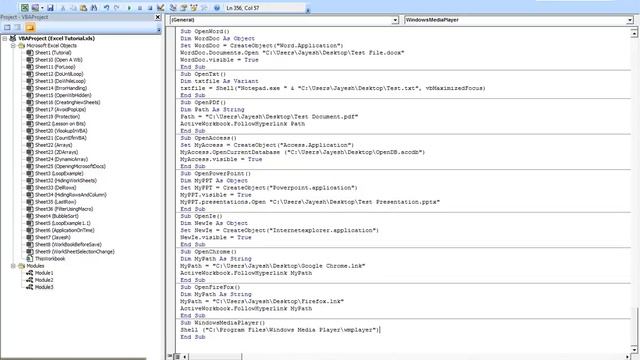The width and height of the screenshot is (640, 360).
Task: Click the View Code icon in Project pane
Action: tap(7, 27)
